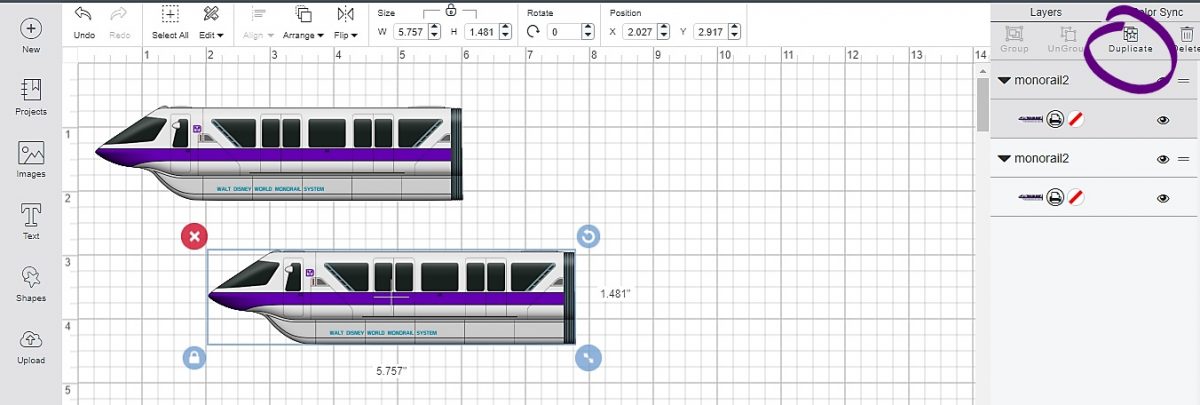Select the Text tool

point(31,215)
